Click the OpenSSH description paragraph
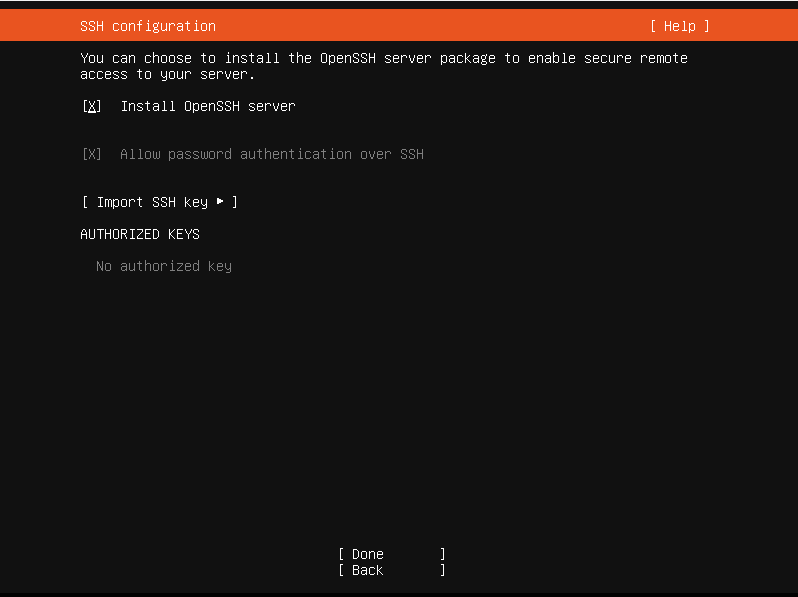The image size is (798, 597). coord(384,66)
